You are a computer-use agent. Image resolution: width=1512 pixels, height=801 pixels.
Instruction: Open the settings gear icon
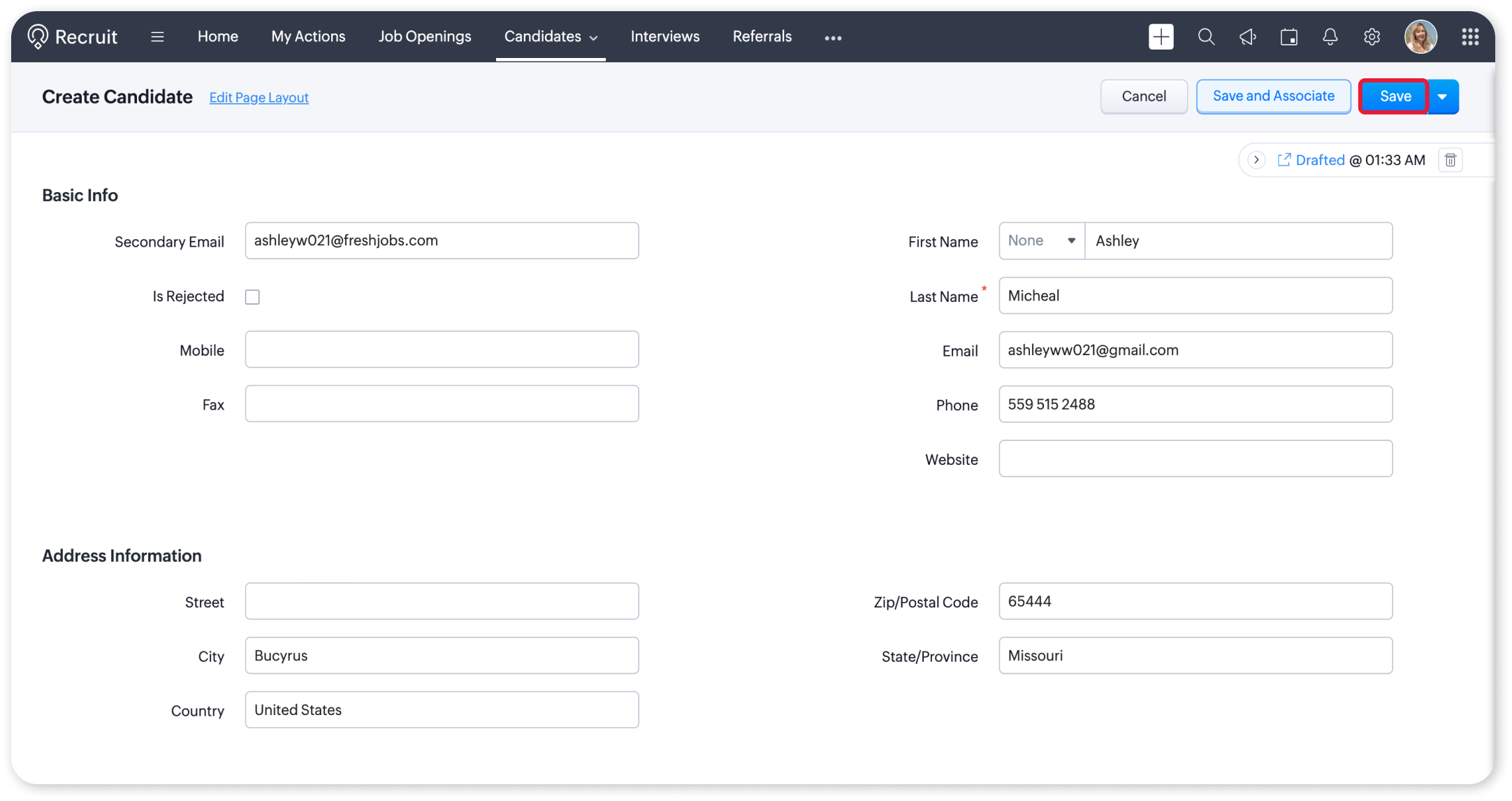pyautogui.click(x=1372, y=36)
